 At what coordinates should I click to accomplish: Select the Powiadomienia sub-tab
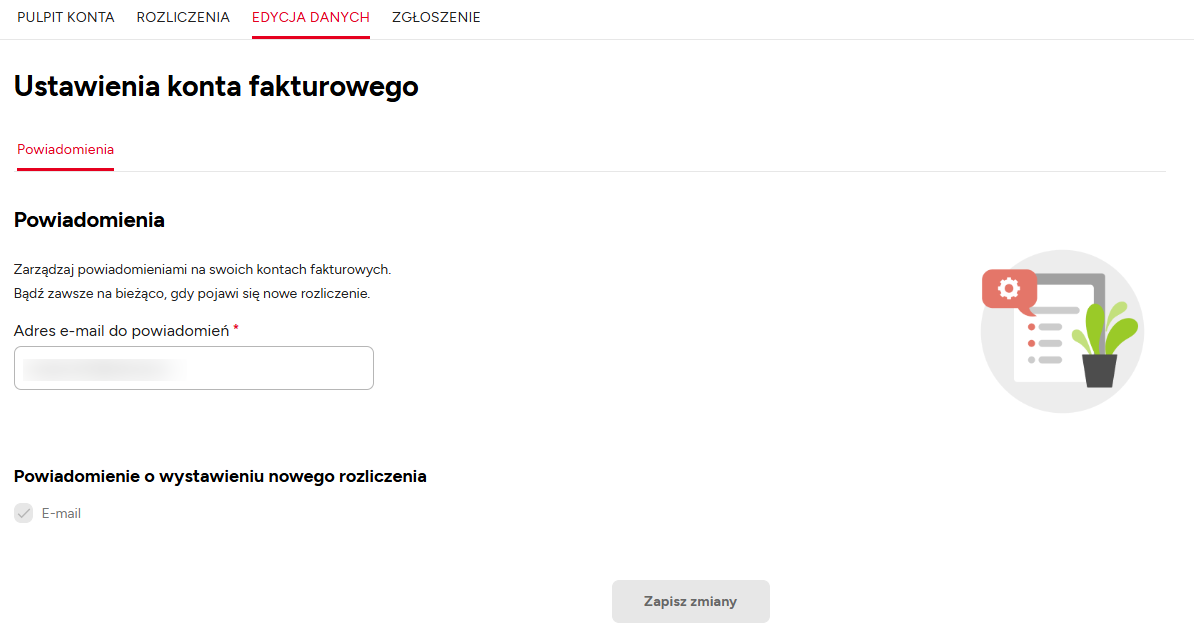[x=65, y=149]
